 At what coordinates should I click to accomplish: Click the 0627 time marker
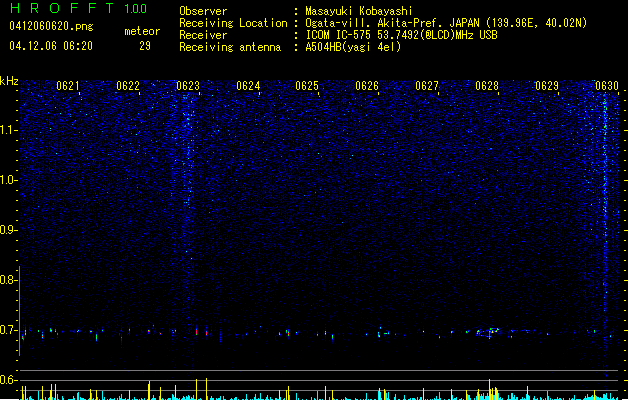pos(427,86)
